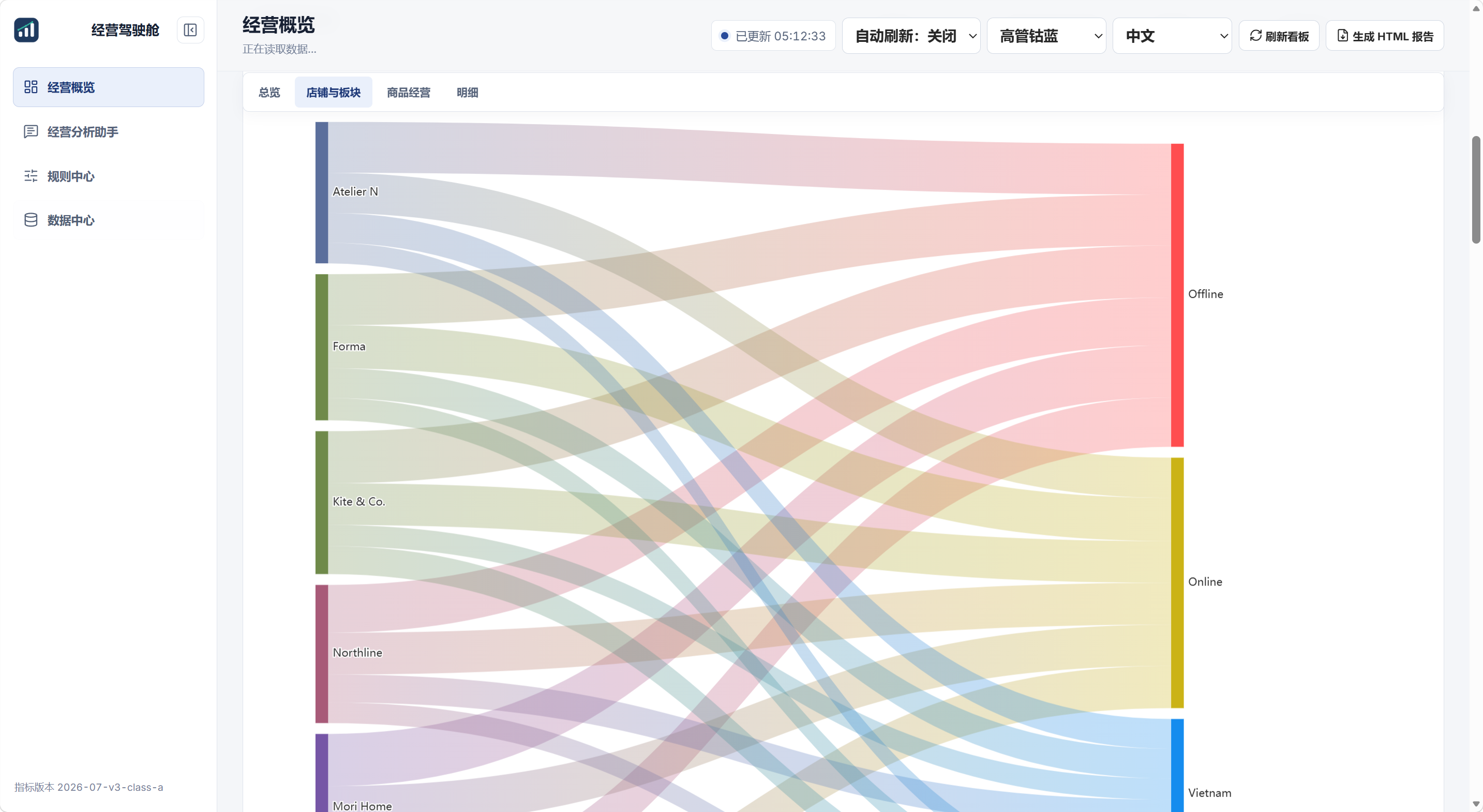Click the 数据中心 database icon
1483x812 pixels.
[x=31, y=220]
